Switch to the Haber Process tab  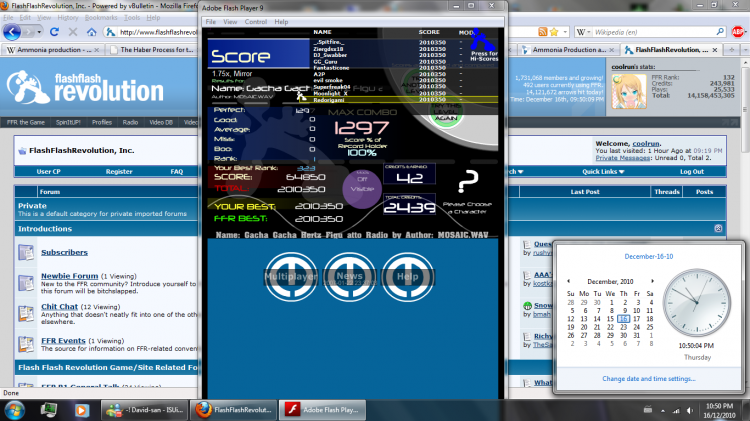point(152,50)
